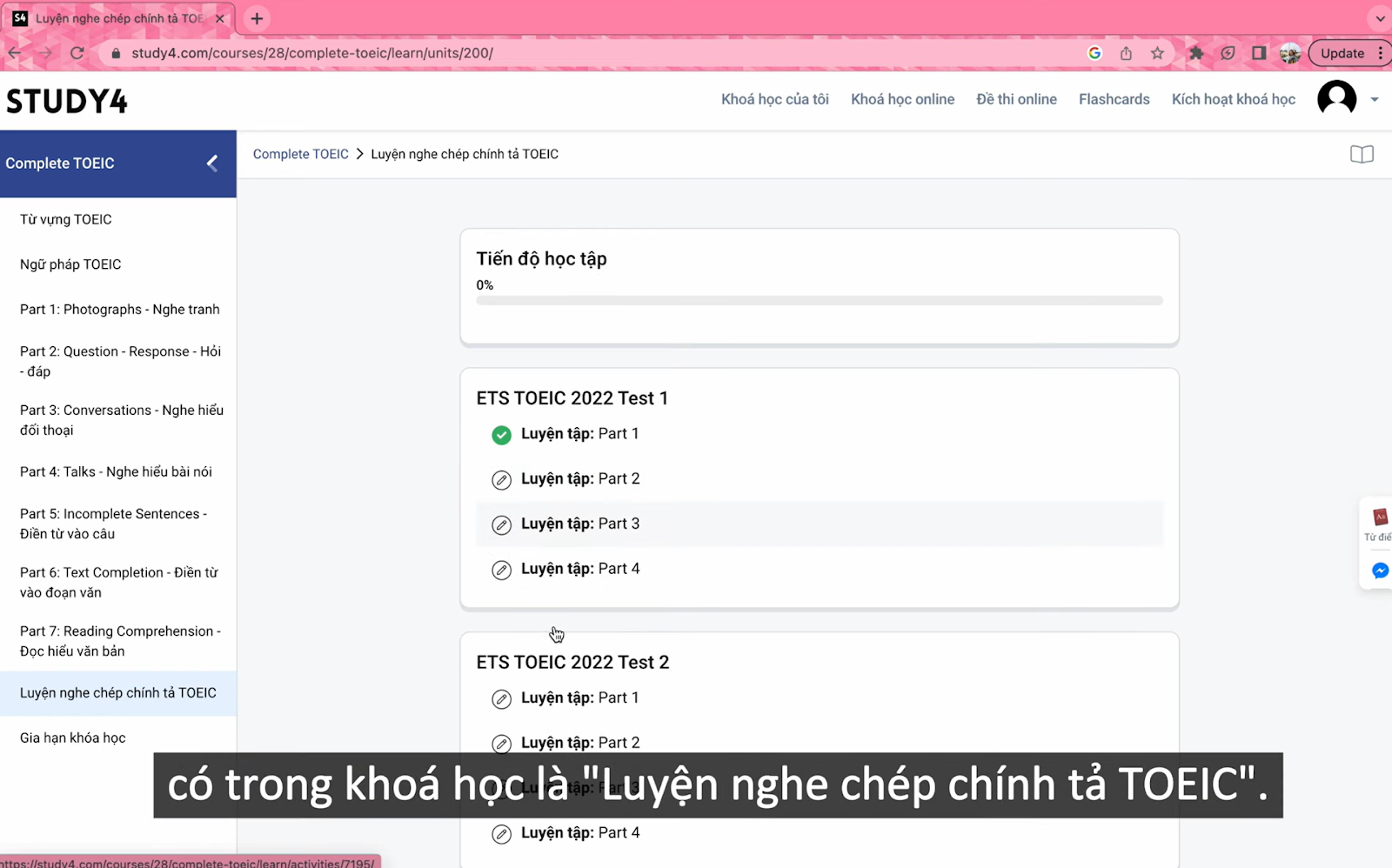1392x868 pixels.
Task: Click the side panel icon in toolbar
Action: [1259, 53]
